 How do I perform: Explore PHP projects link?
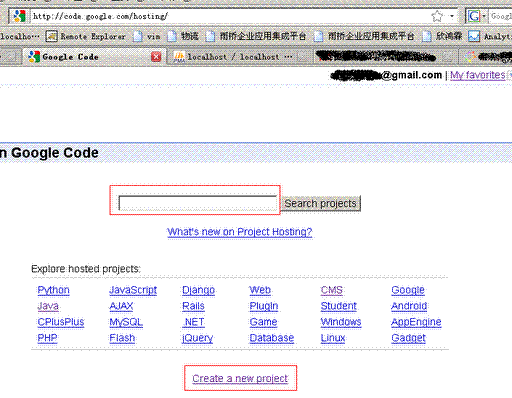pos(47,338)
